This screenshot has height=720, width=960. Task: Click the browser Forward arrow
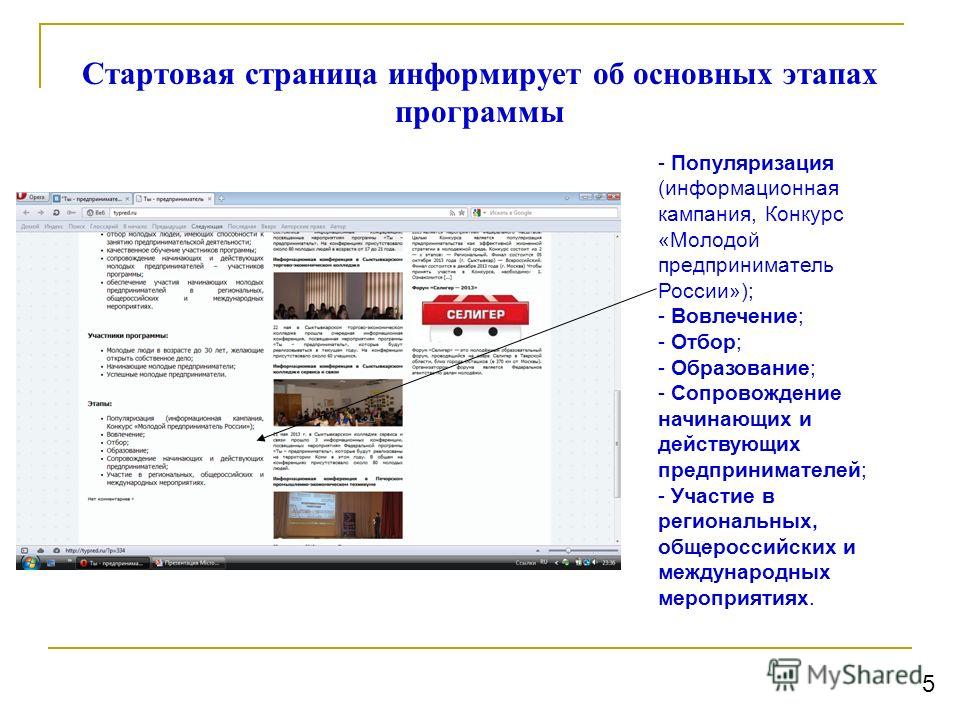coord(40,213)
